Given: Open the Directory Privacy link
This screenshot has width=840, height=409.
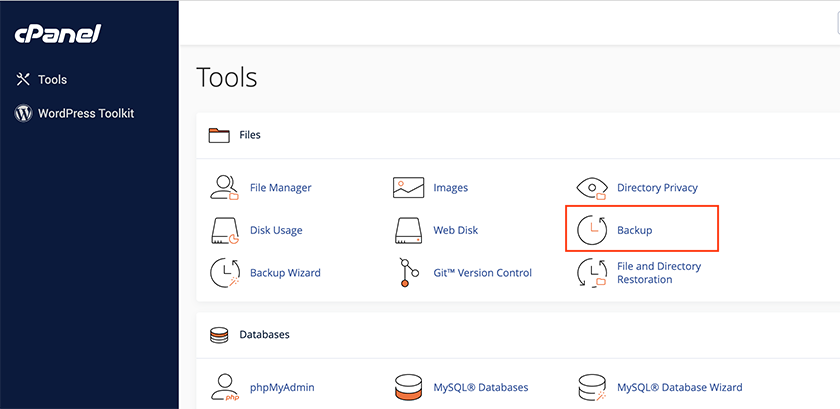Looking at the screenshot, I should (x=657, y=188).
